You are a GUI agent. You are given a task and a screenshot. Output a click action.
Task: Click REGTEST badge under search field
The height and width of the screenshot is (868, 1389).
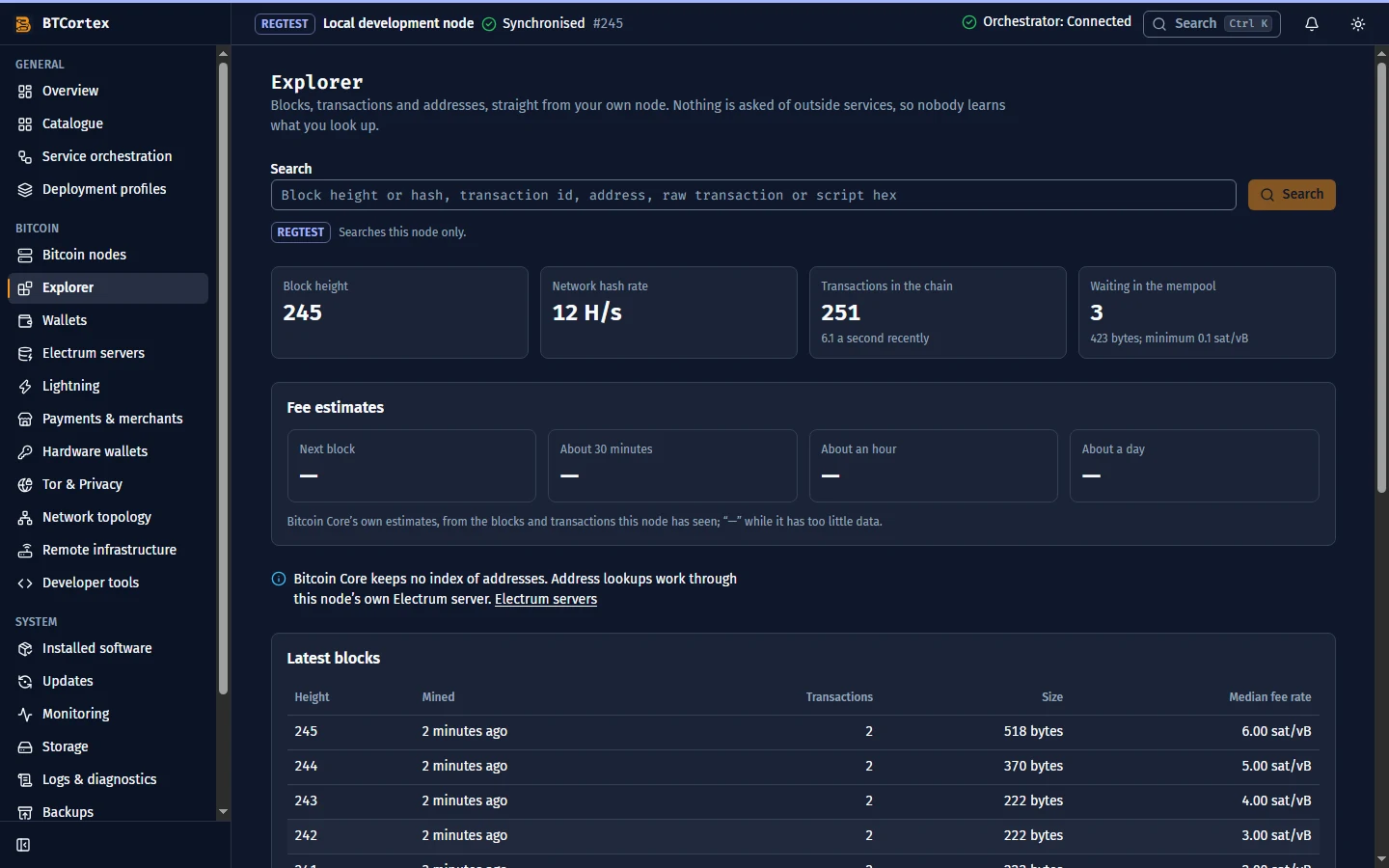(x=301, y=232)
